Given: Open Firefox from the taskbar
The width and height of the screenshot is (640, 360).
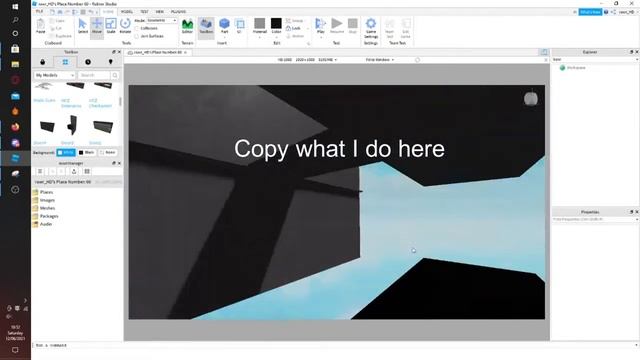Looking at the screenshot, I should coord(15,127).
